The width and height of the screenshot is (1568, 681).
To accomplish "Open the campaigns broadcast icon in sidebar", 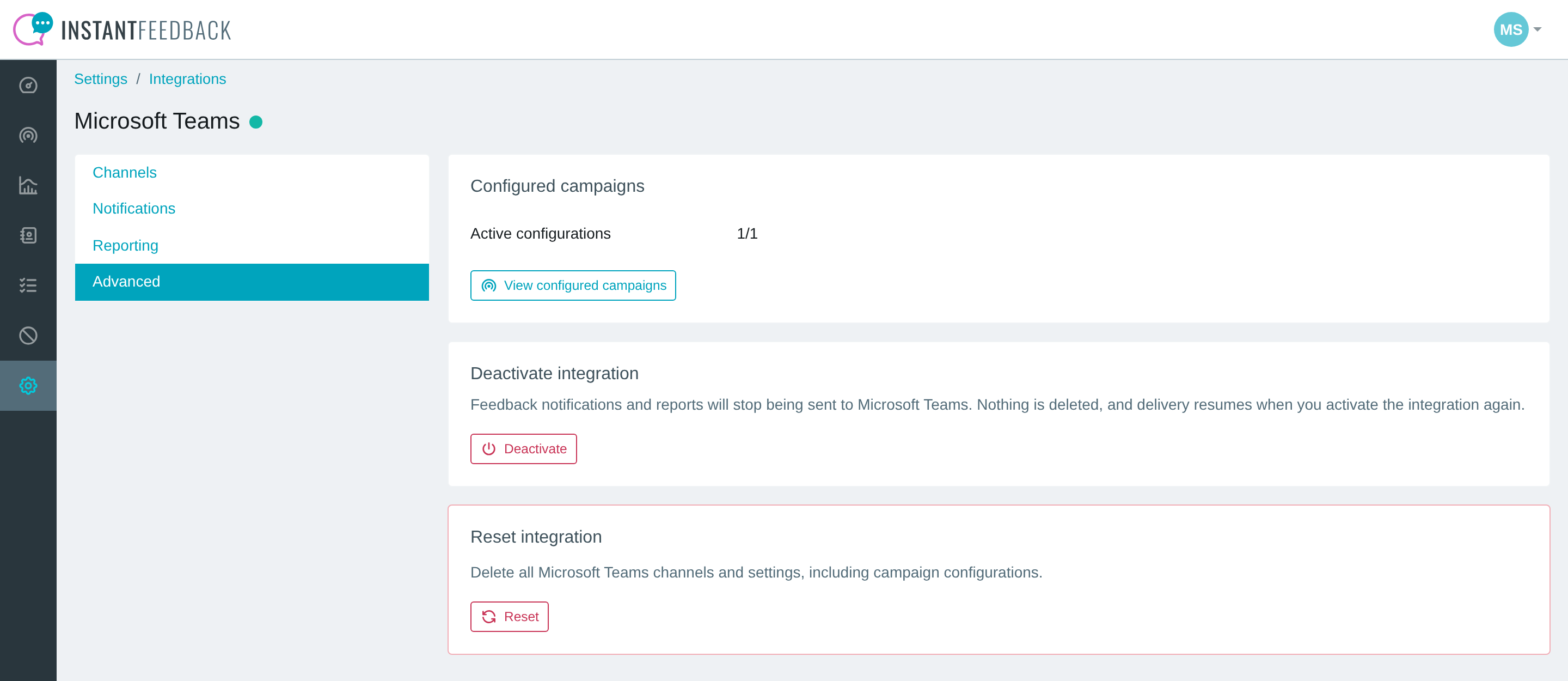I will pos(28,135).
